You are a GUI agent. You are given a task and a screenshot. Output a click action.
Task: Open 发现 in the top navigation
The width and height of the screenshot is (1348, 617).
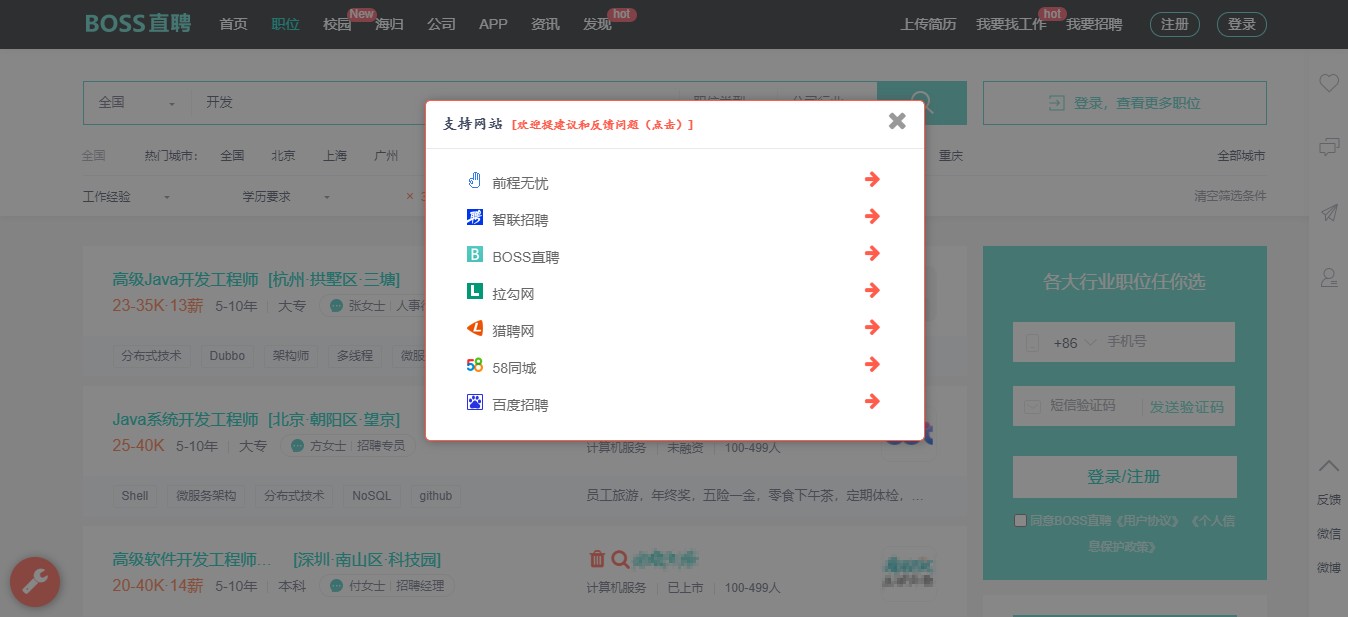(x=597, y=24)
